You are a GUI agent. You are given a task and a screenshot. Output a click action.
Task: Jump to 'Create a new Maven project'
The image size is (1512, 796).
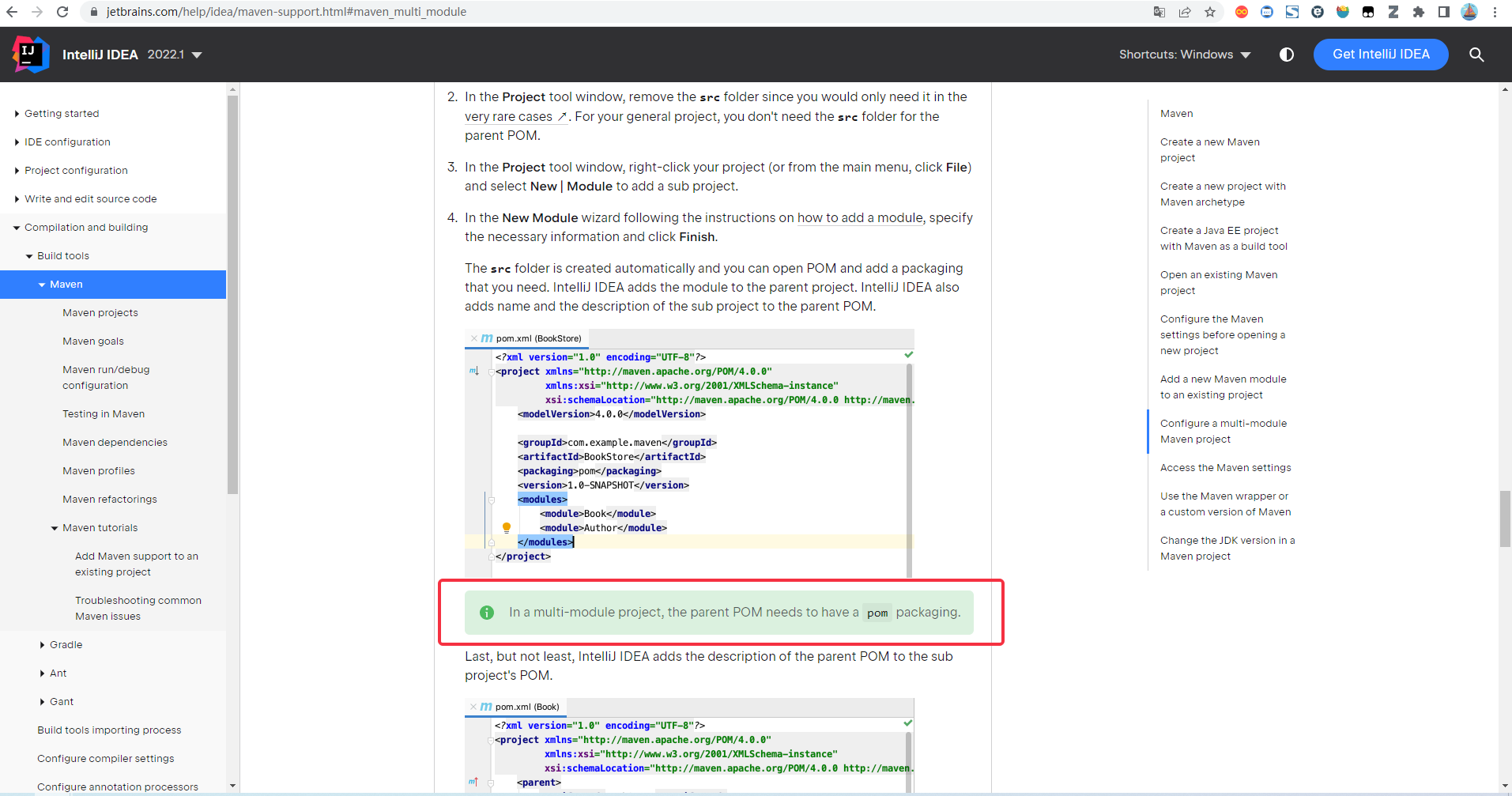pyautogui.click(x=1210, y=150)
